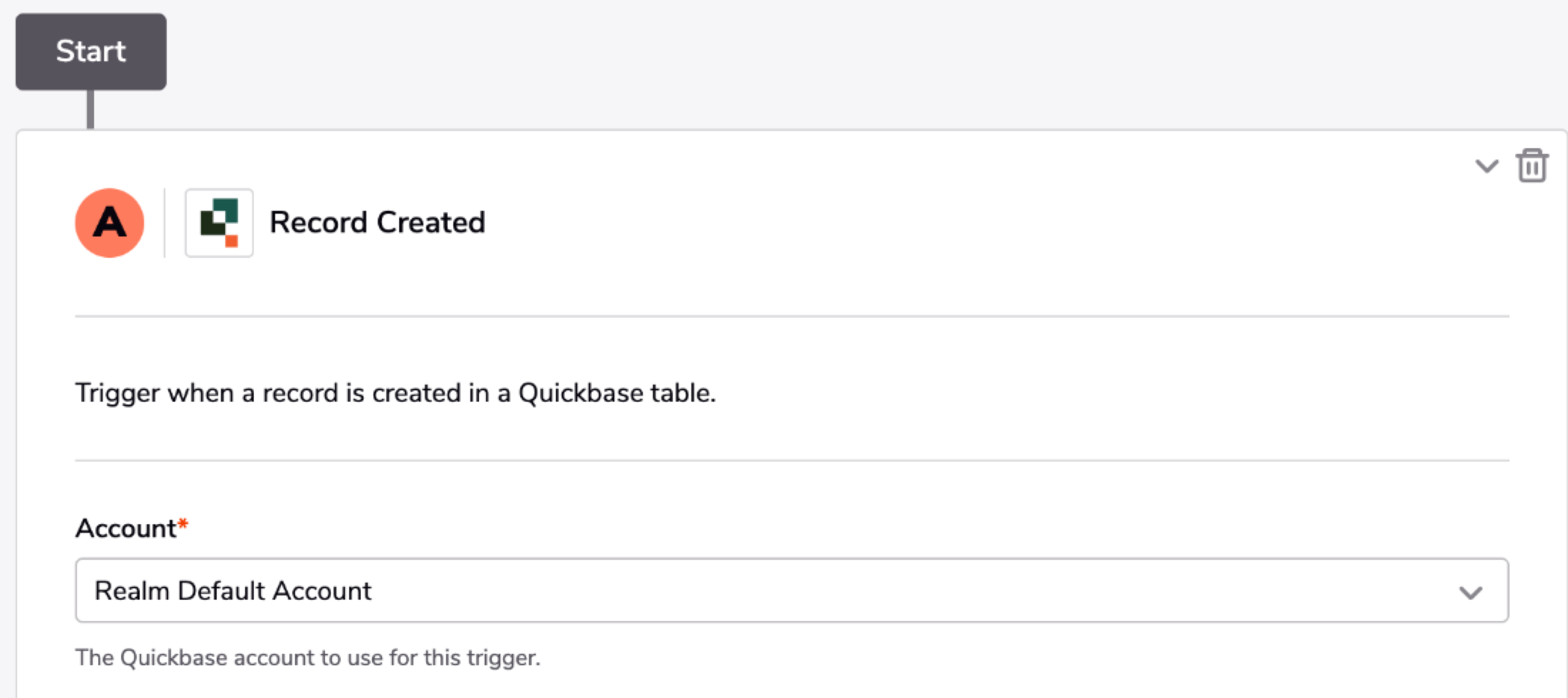Collapse the trigger card with the top chevron
This screenshot has width=1568, height=698.
[1486, 166]
